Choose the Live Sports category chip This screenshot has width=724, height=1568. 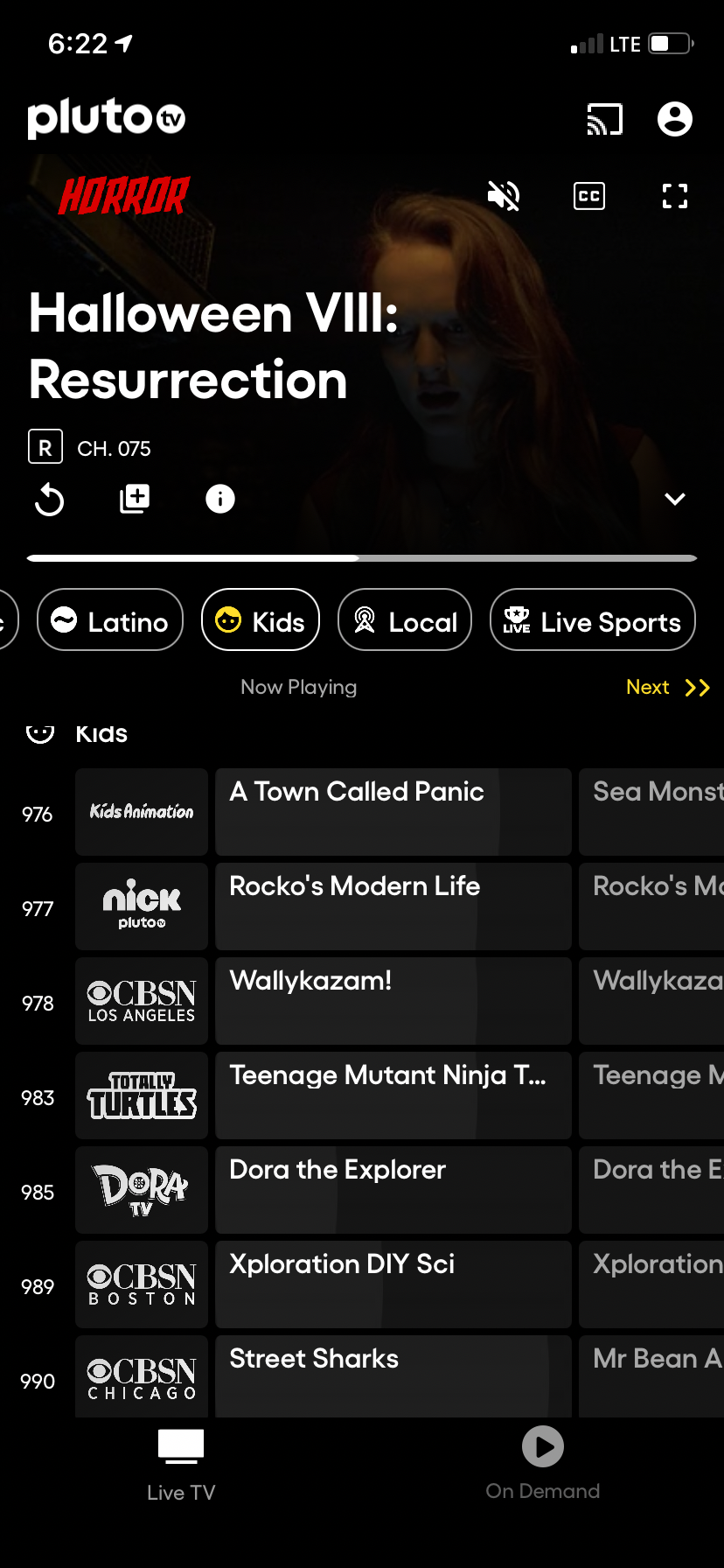pyautogui.click(x=593, y=620)
